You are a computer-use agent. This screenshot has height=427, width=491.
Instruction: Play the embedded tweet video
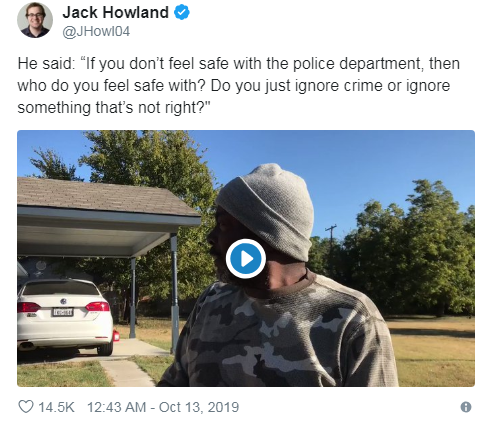click(246, 258)
